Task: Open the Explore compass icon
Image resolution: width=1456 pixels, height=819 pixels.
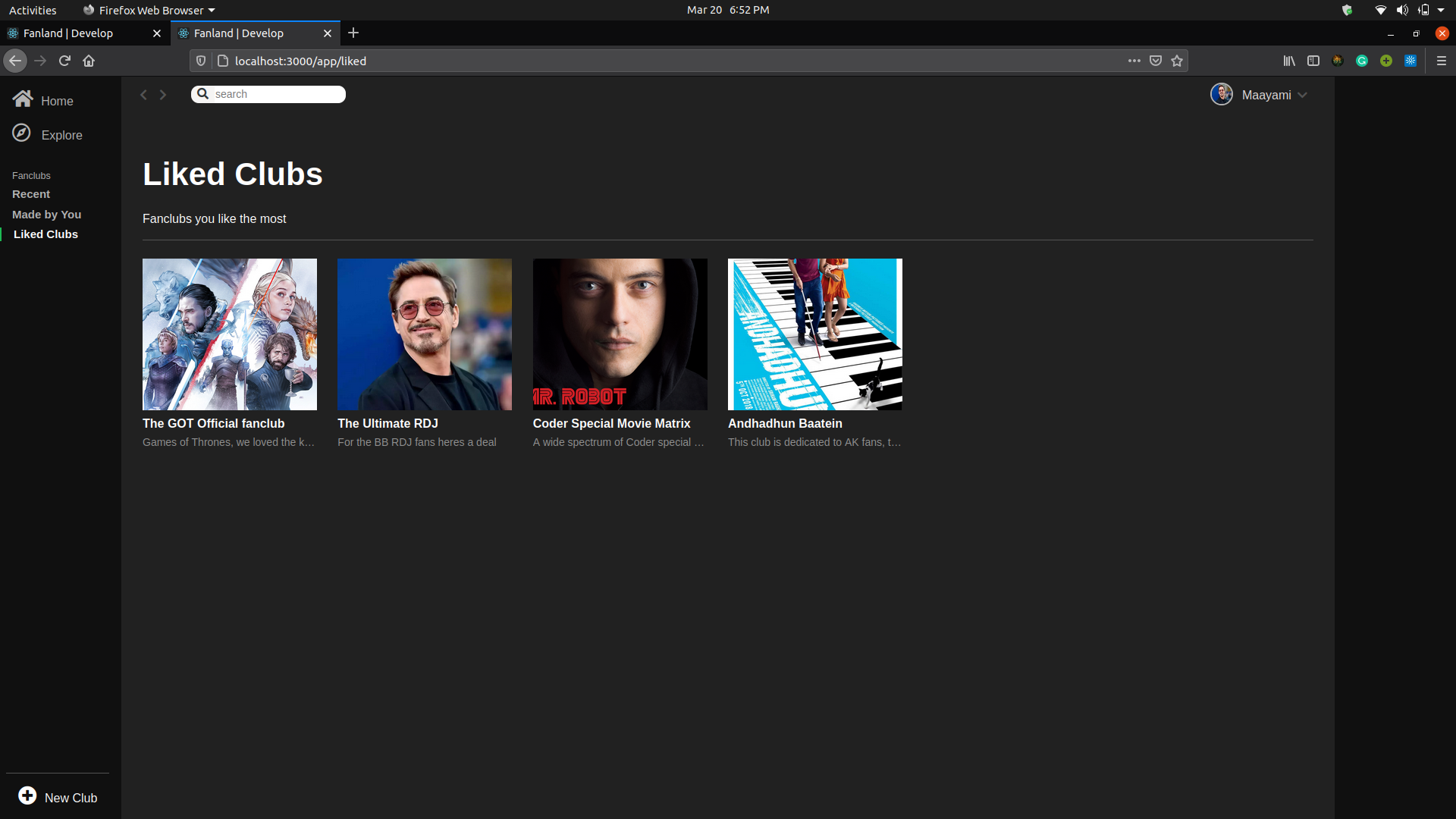Action: point(22,132)
